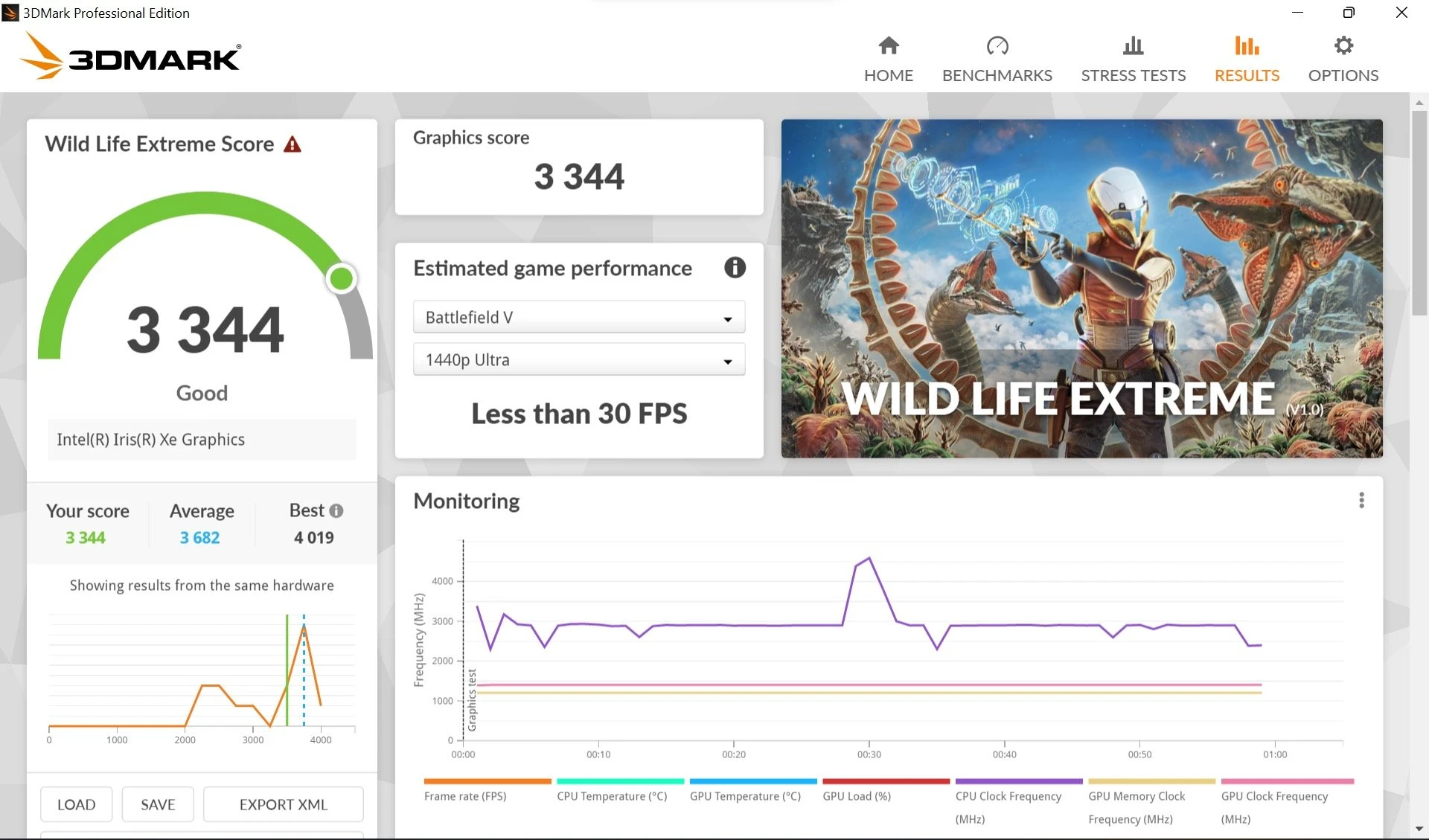The width and height of the screenshot is (1429, 840).
Task: Toggle GPU Clock Frequency legend series
Action: (x=1274, y=807)
